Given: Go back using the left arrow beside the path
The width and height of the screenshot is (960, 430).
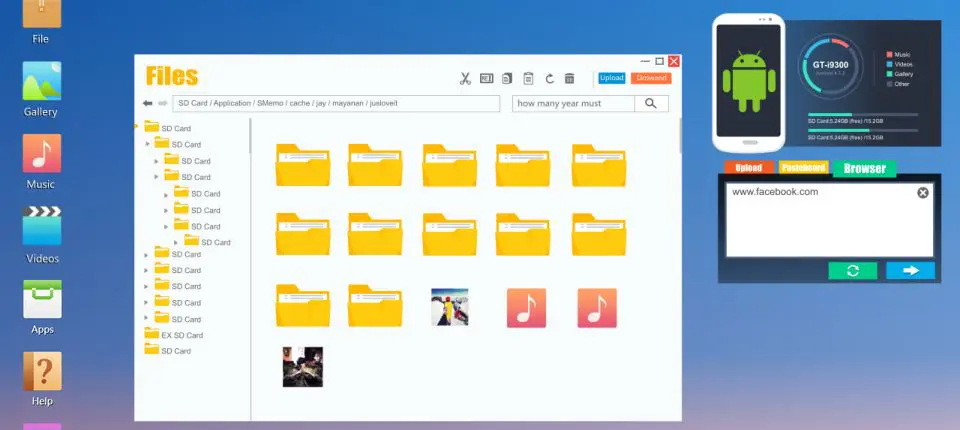Looking at the screenshot, I should click(148, 103).
